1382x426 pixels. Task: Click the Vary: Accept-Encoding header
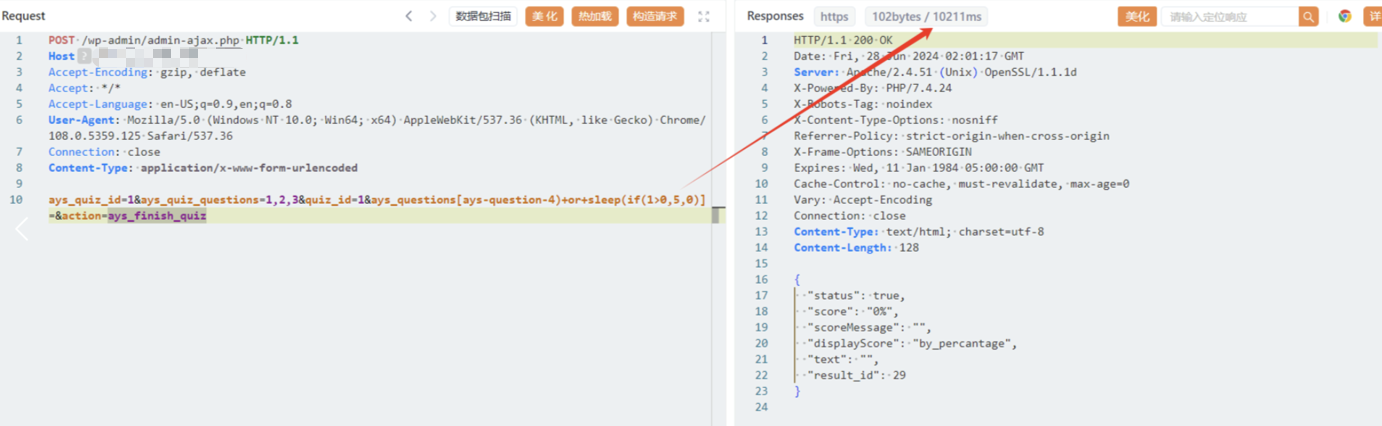pyautogui.click(x=863, y=200)
